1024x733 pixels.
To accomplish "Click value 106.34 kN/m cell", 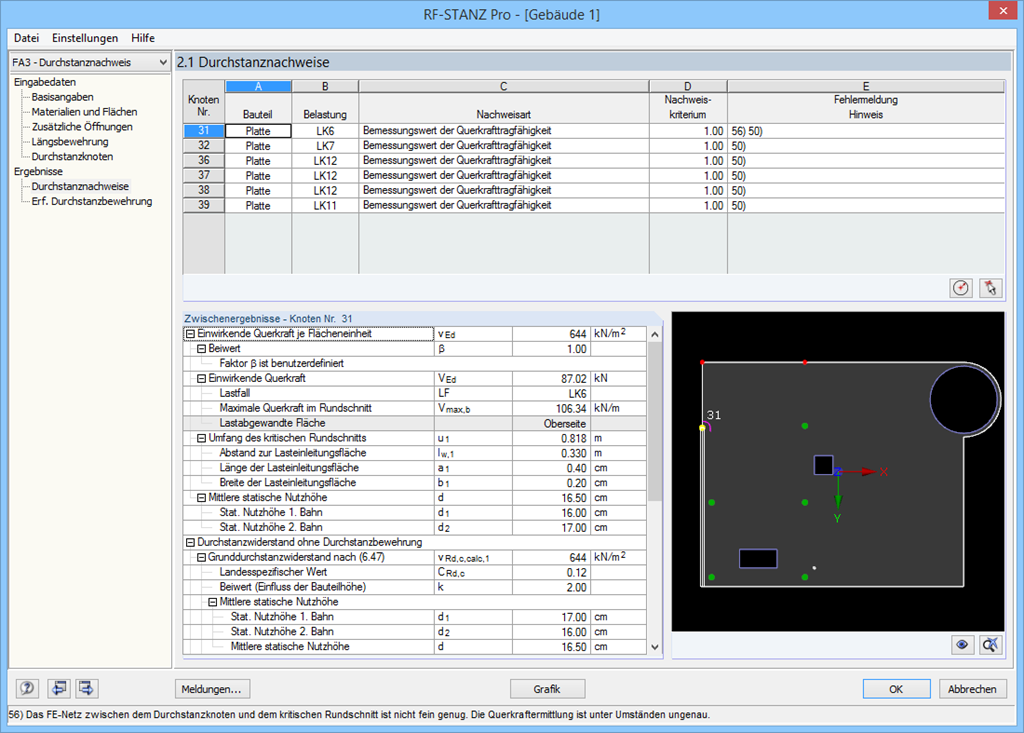I will pyautogui.click(x=552, y=408).
